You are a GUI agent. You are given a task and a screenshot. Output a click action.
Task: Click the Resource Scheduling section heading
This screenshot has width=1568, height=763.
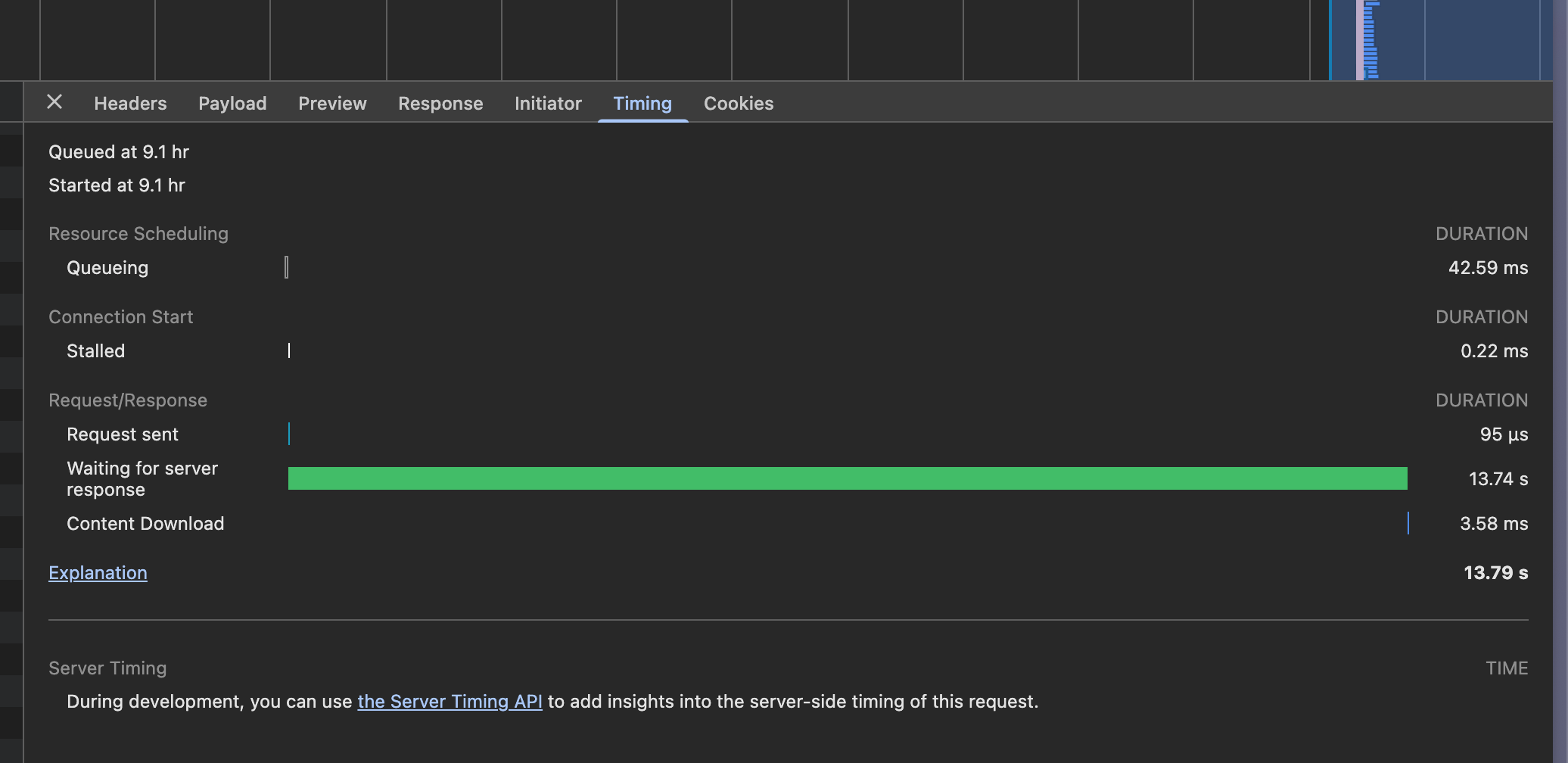[x=138, y=234]
